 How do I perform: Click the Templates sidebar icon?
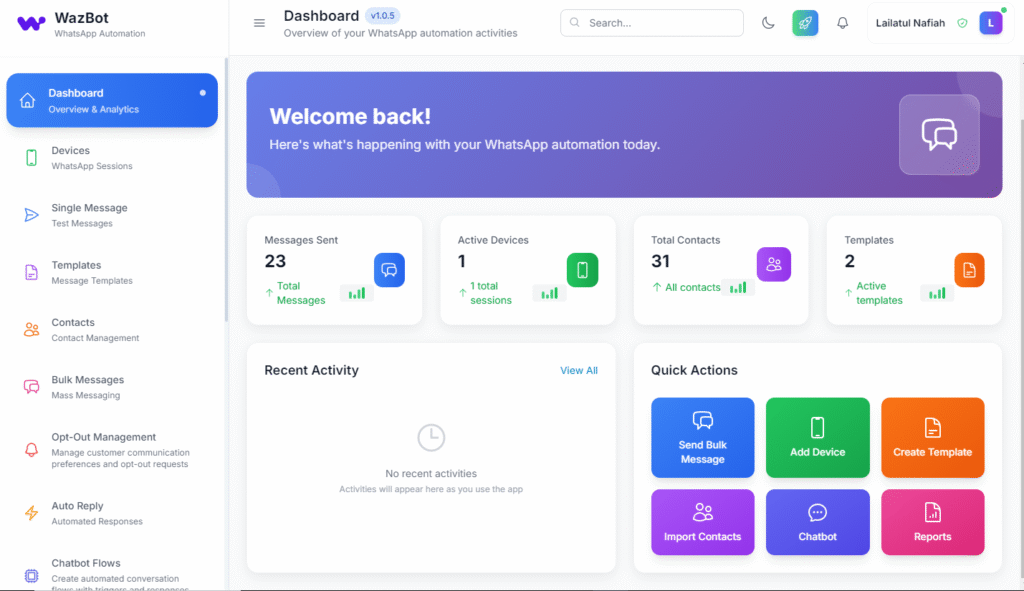(x=31, y=272)
